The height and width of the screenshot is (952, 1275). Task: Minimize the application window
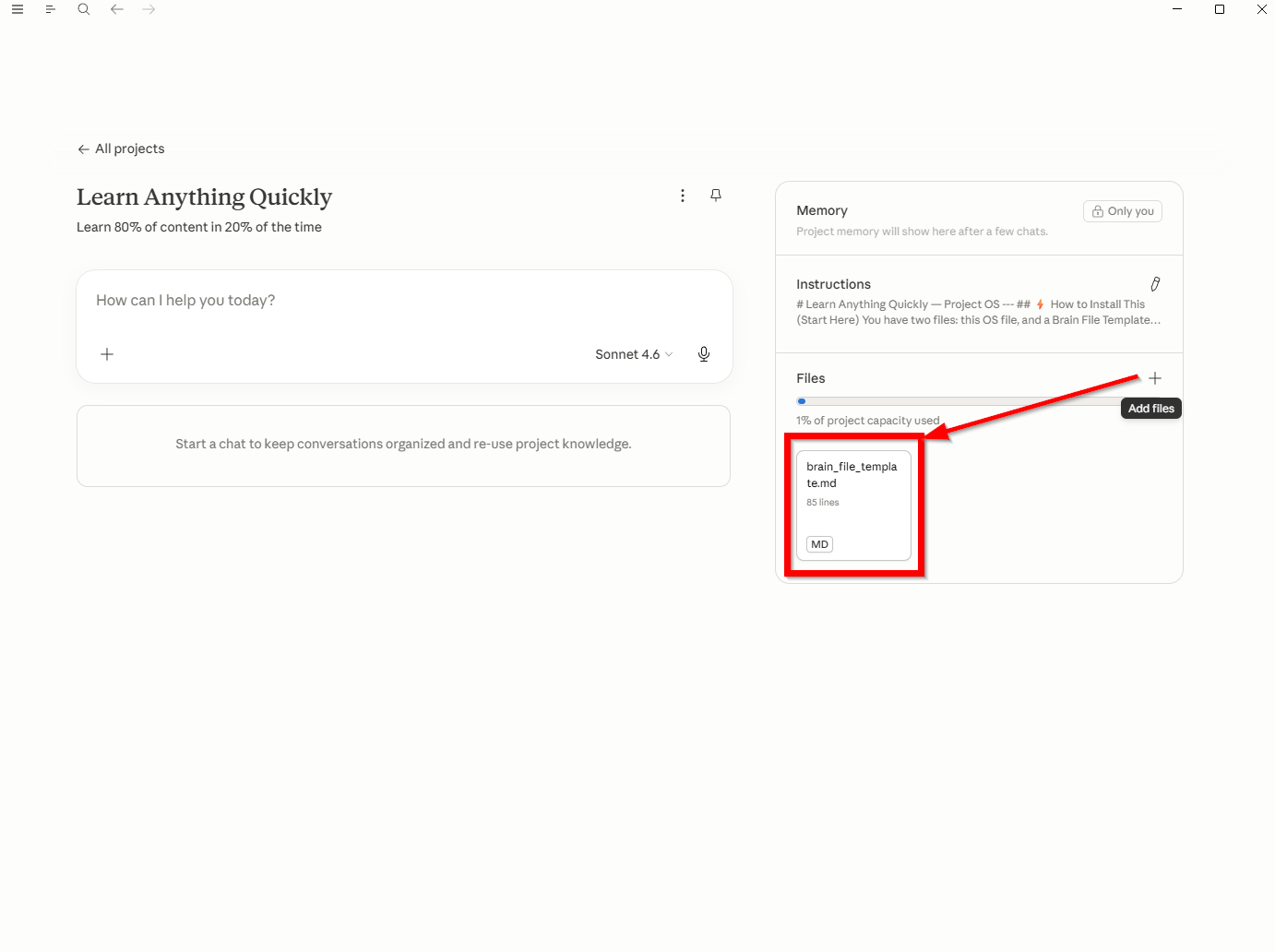[1177, 9]
